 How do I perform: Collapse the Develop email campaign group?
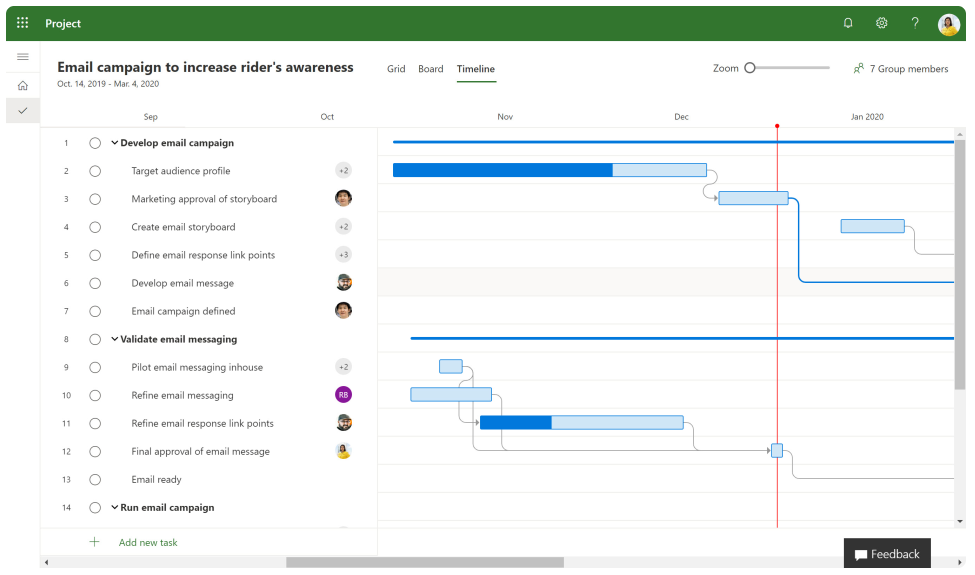(114, 143)
